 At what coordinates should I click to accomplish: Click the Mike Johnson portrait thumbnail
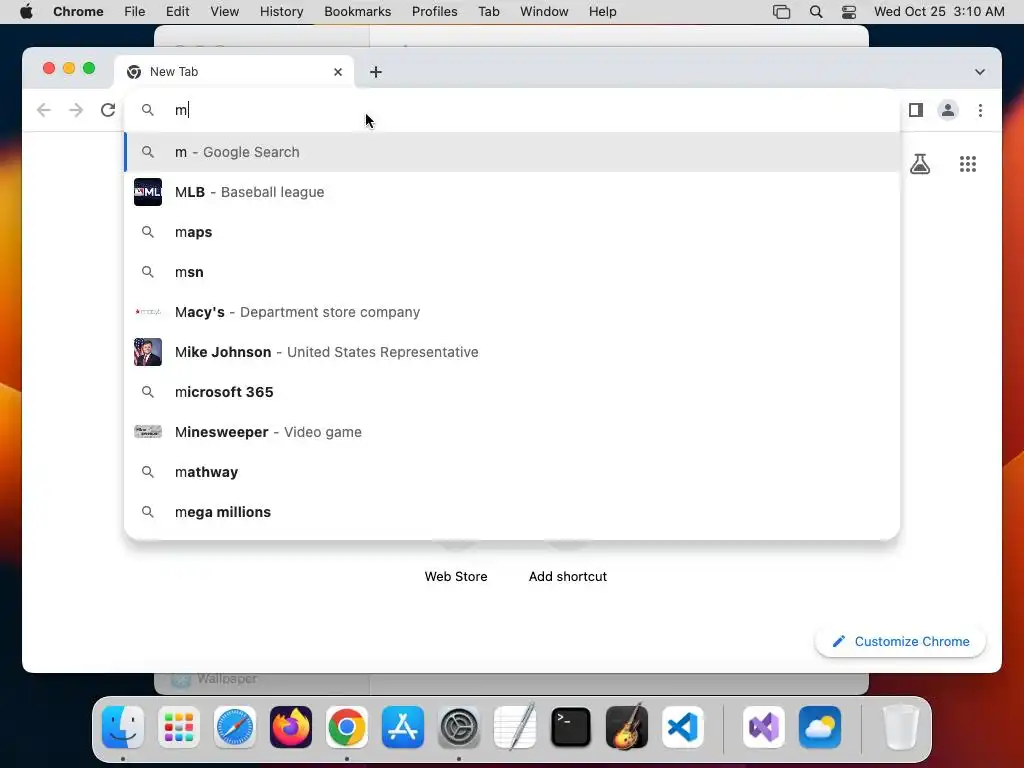pos(148,352)
